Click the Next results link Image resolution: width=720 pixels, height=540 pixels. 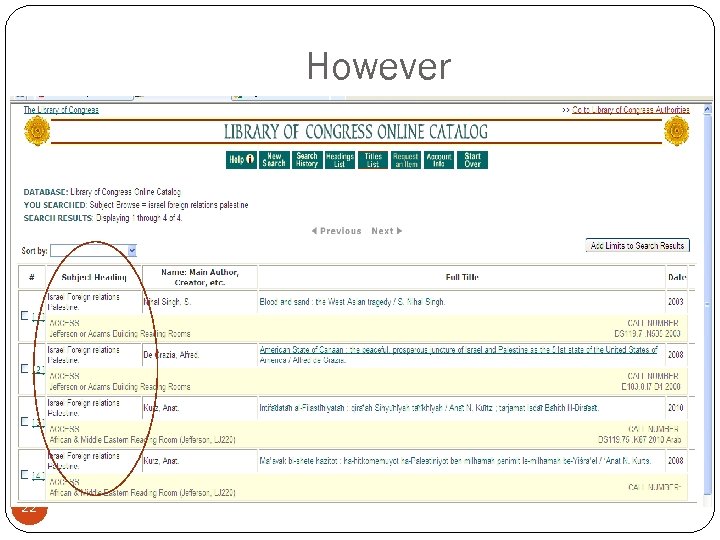point(387,231)
